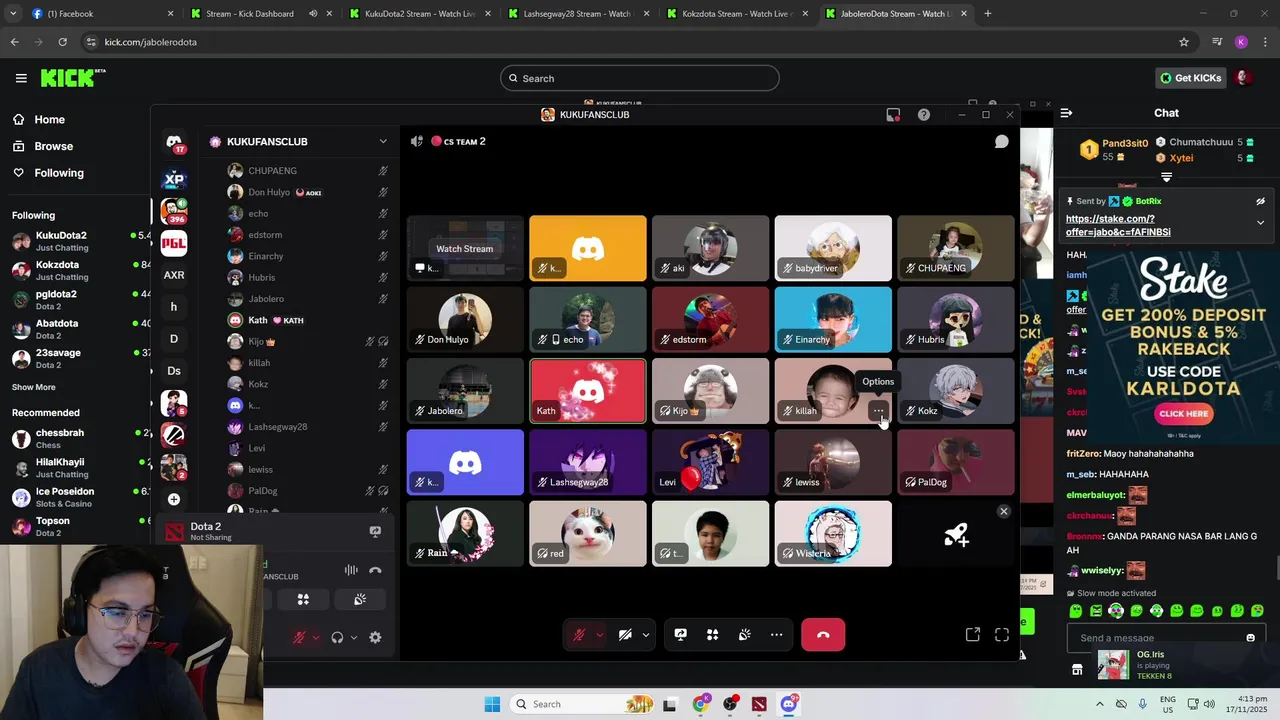Switch to the KukuDota2 Stream tab
The height and width of the screenshot is (720, 1280).
click(420, 14)
